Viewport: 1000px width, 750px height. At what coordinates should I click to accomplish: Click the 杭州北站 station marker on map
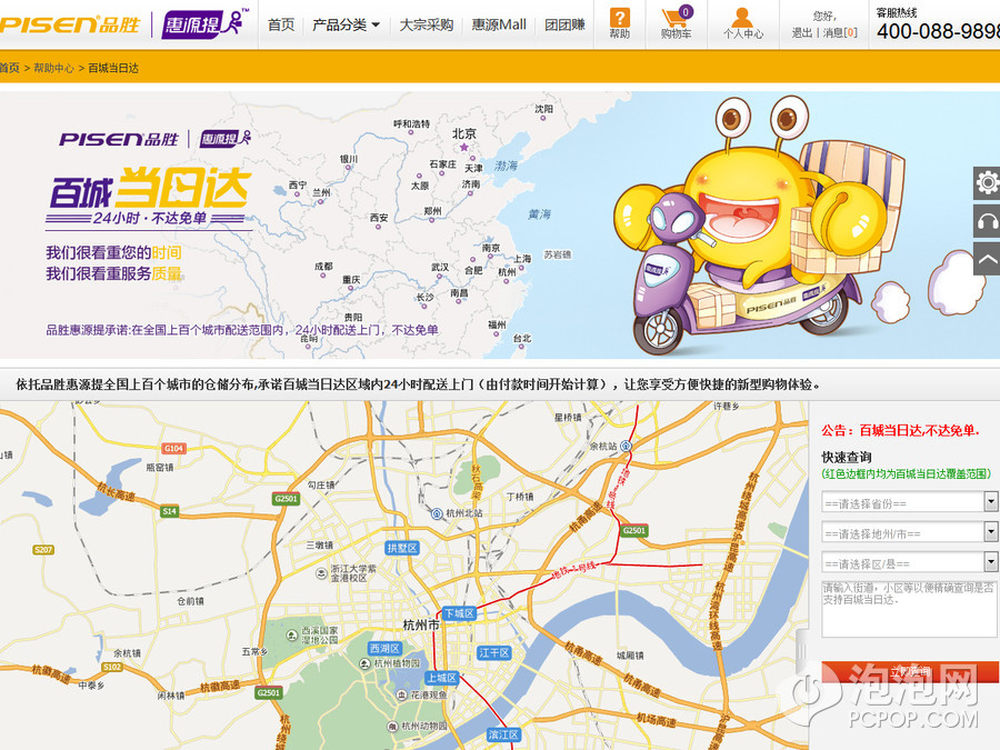(437, 513)
